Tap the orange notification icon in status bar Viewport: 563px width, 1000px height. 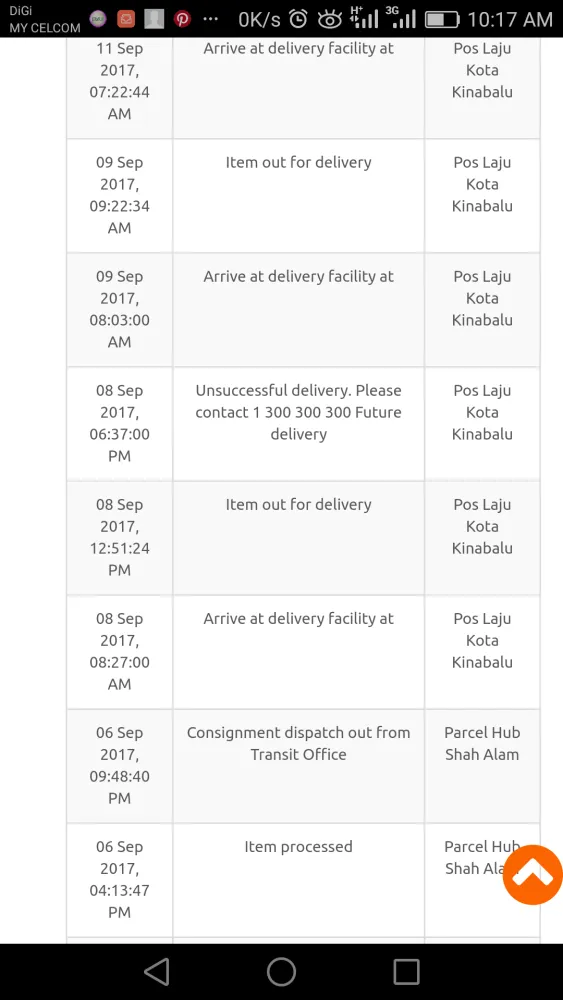click(126, 19)
